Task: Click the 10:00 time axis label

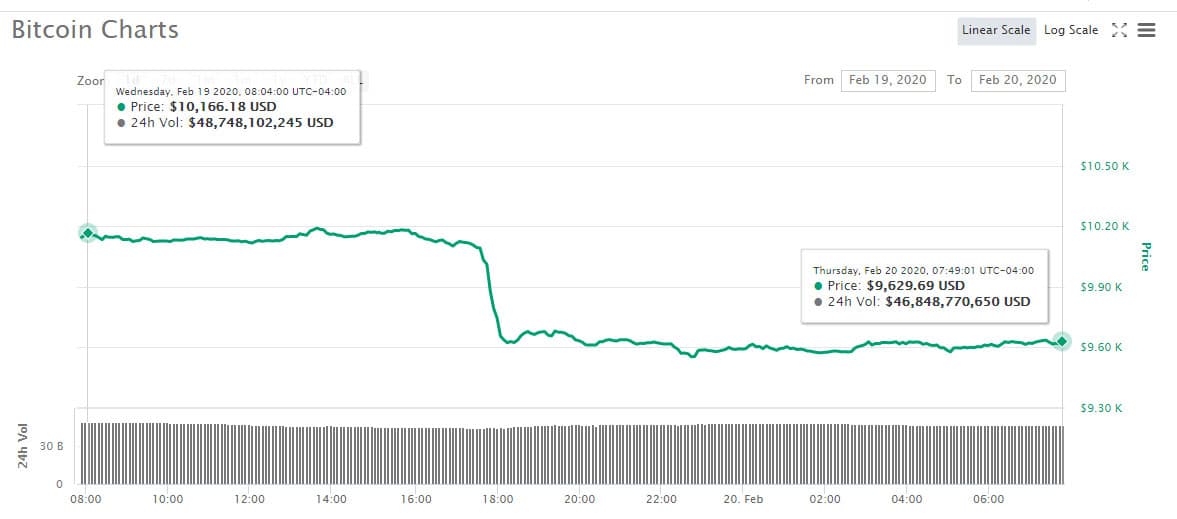Action: [x=167, y=499]
